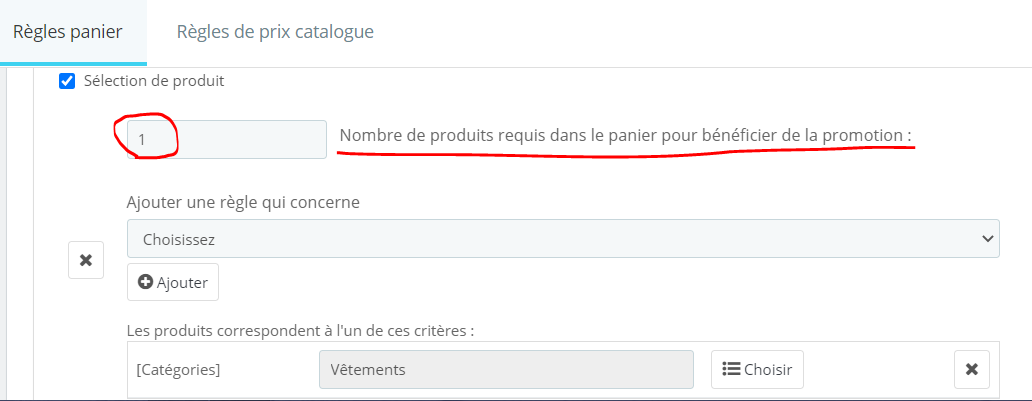This screenshot has width=1032, height=401.
Task: Open the Choisissez rule type dropdown
Action: point(563,238)
